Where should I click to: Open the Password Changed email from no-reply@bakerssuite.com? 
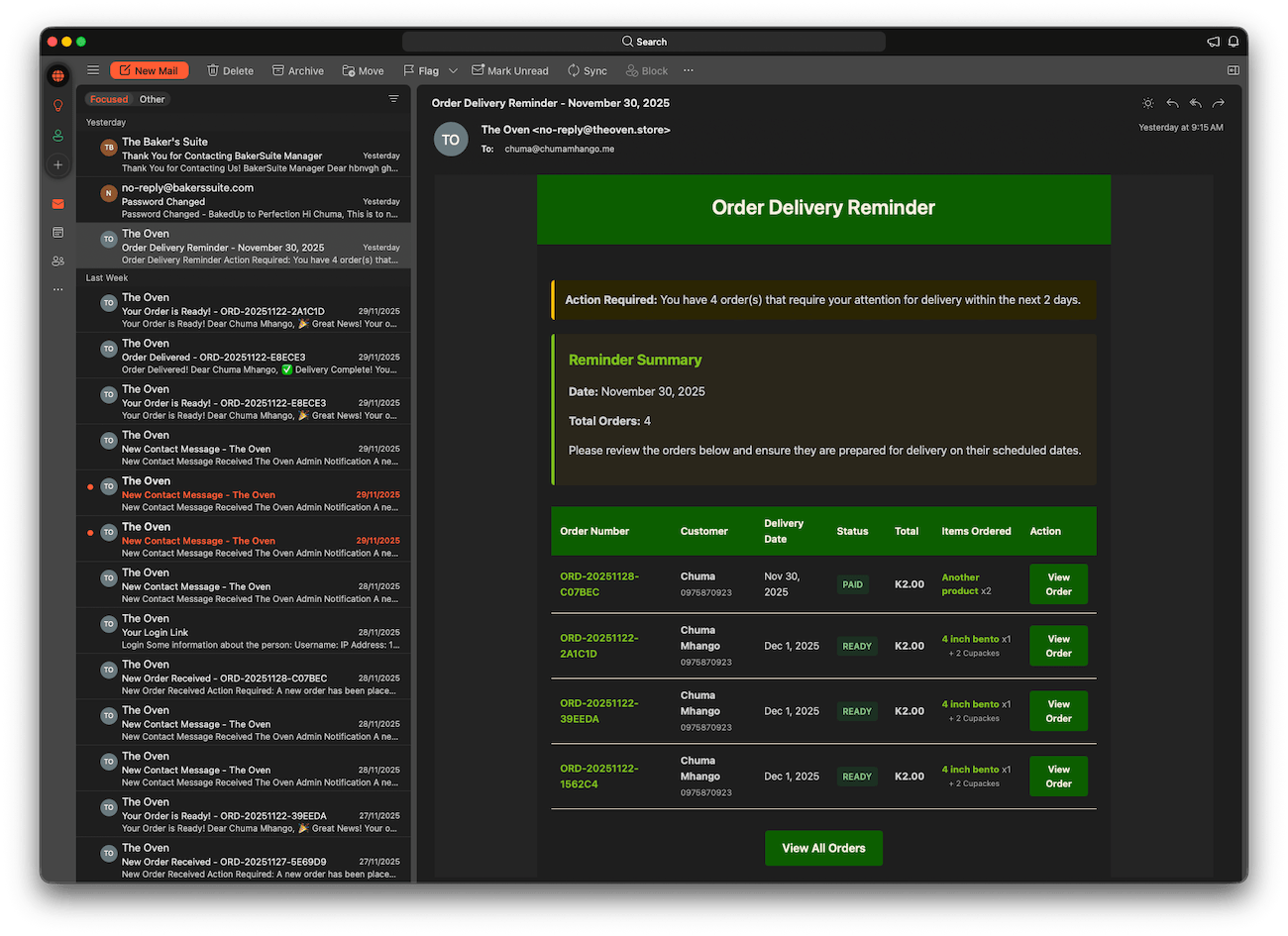(x=244, y=201)
